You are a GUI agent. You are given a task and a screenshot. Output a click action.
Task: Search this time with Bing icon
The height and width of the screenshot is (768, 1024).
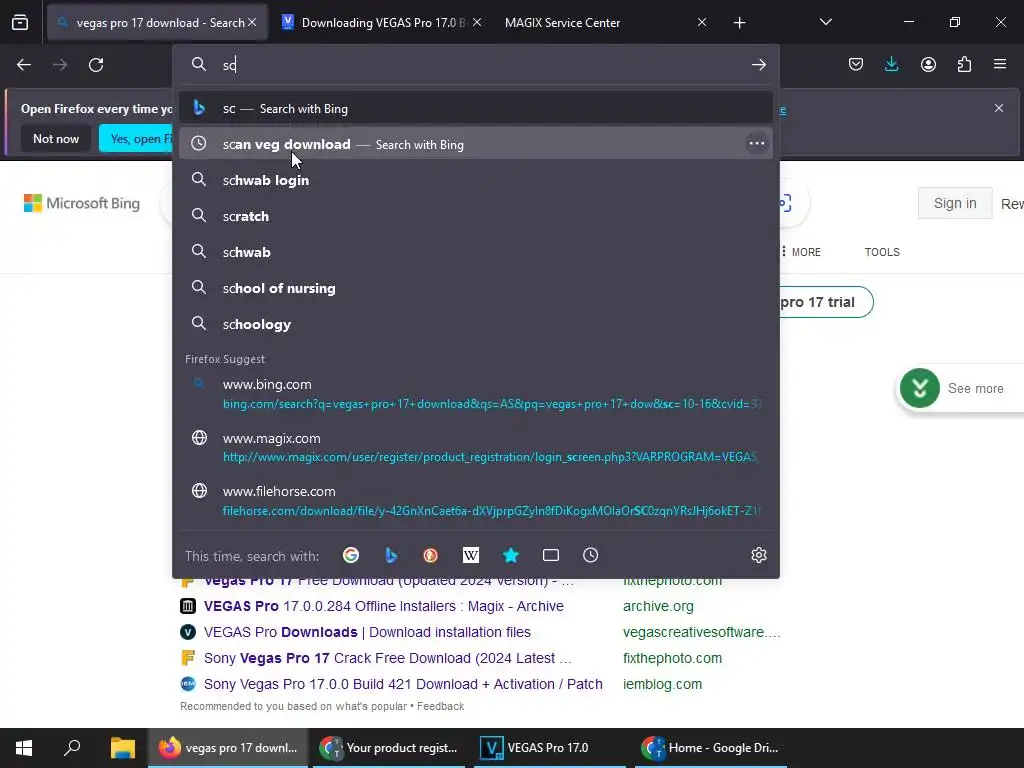click(391, 555)
